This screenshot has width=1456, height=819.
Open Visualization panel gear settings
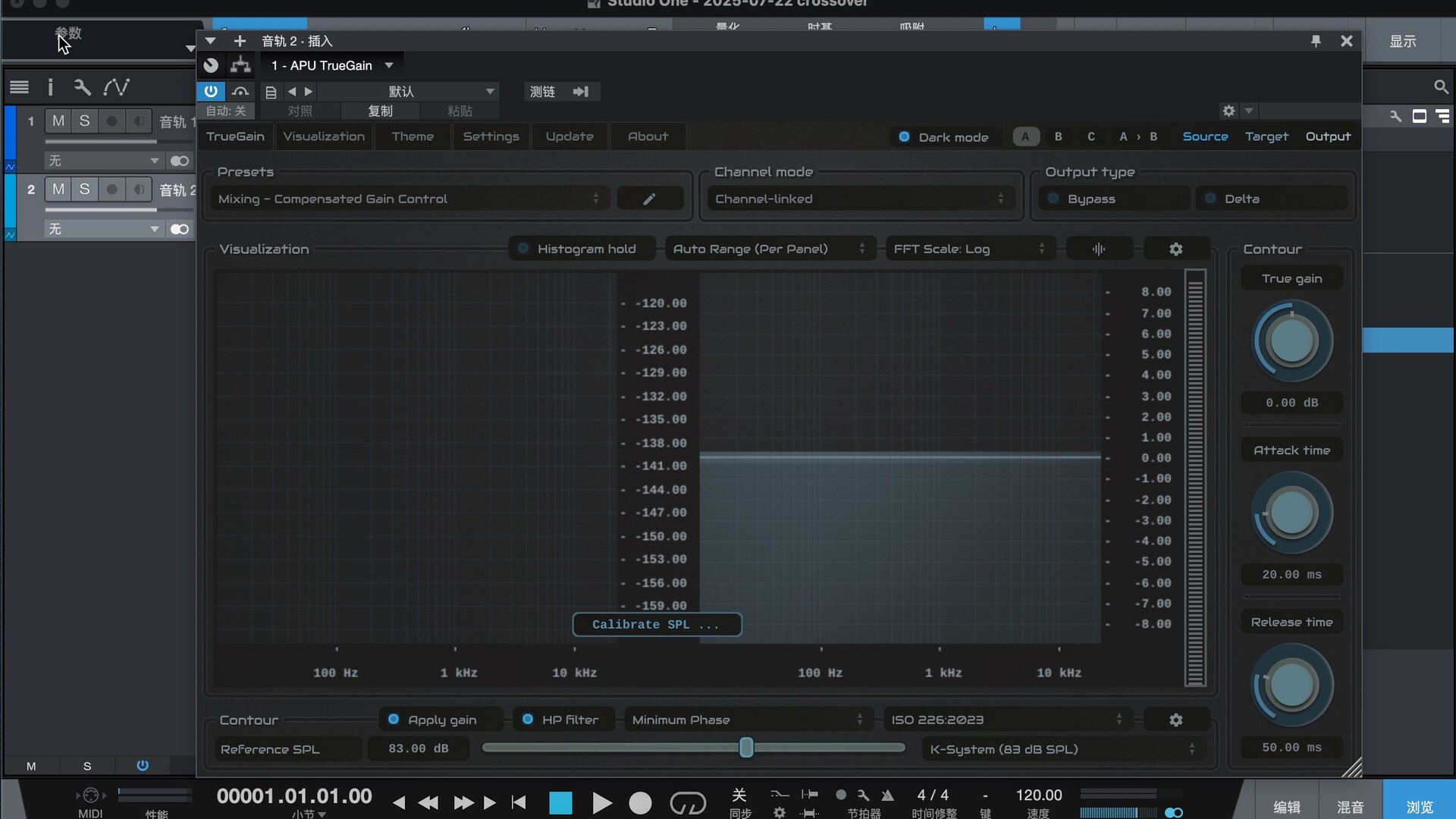[1175, 249]
